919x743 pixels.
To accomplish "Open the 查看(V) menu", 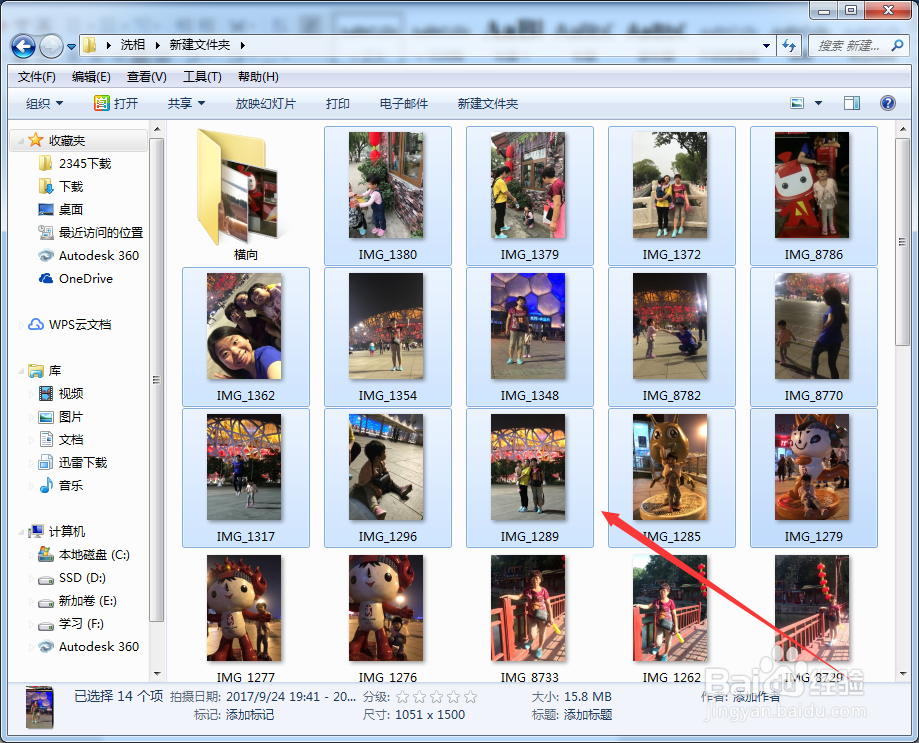I will [147, 77].
